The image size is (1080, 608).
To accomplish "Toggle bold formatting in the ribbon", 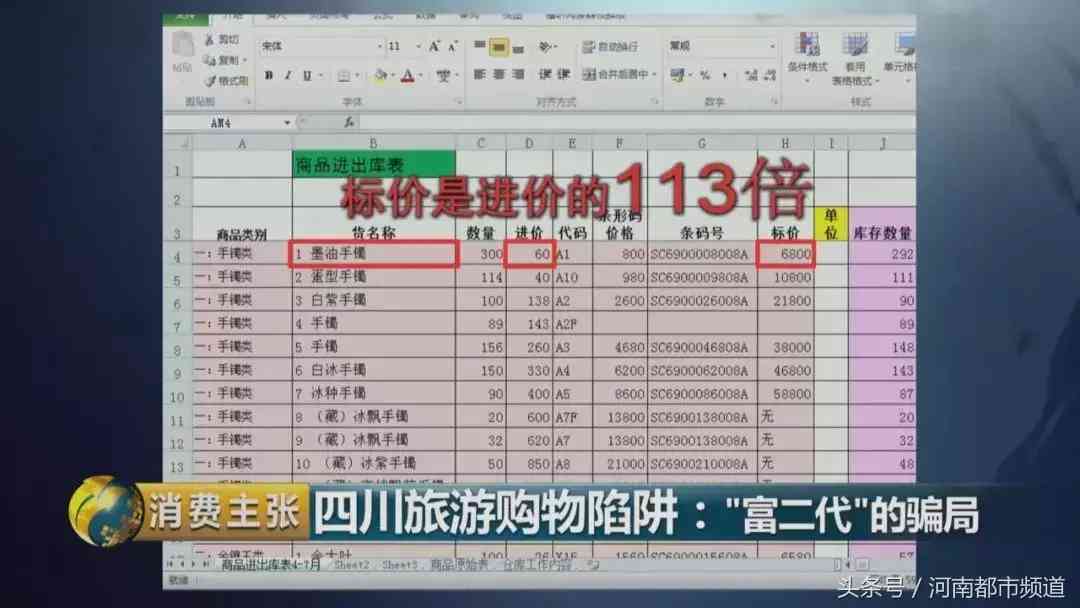I will pyautogui.click(x=269, y=76).
